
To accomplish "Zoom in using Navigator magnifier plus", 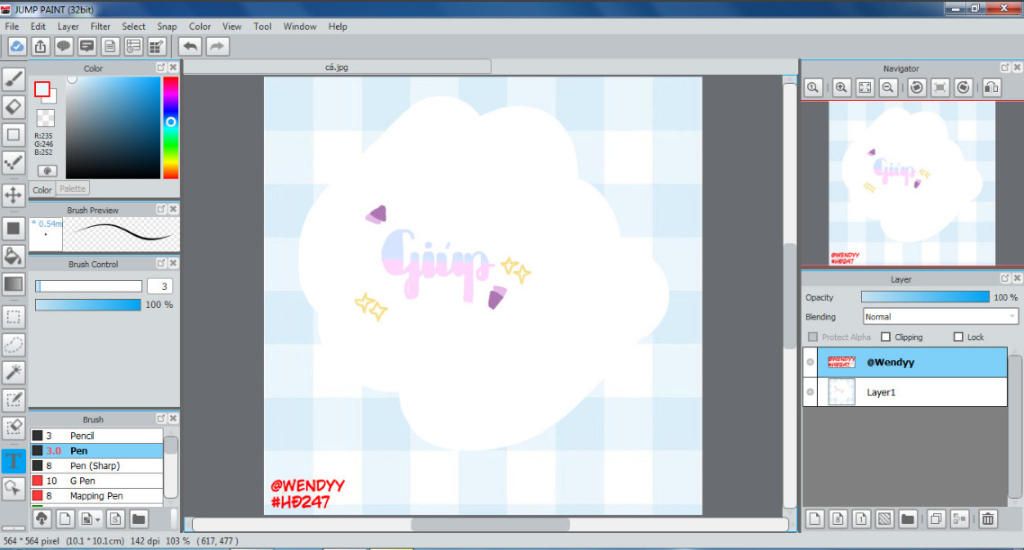I will (x=841, y=88).
